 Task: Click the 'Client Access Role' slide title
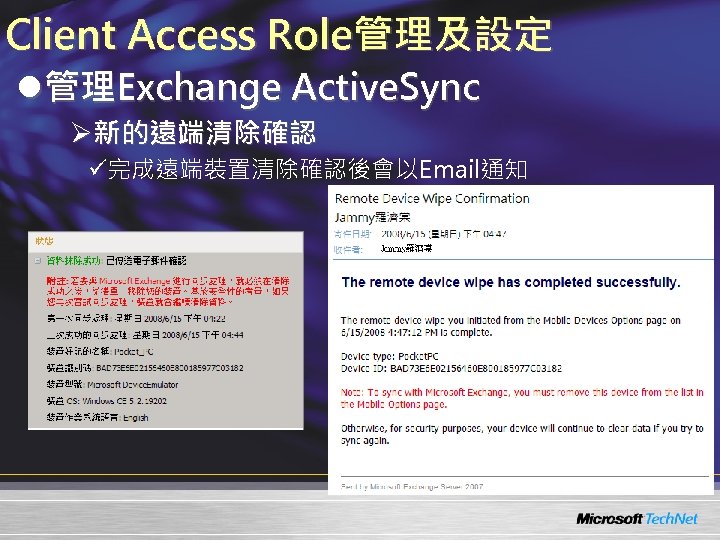point(278,34)
